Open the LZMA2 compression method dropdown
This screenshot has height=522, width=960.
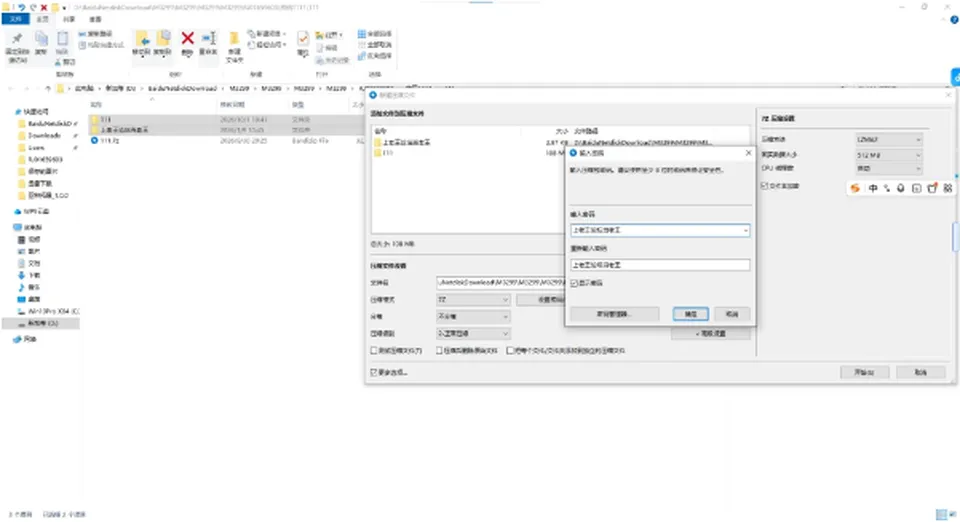pos(889,140)
